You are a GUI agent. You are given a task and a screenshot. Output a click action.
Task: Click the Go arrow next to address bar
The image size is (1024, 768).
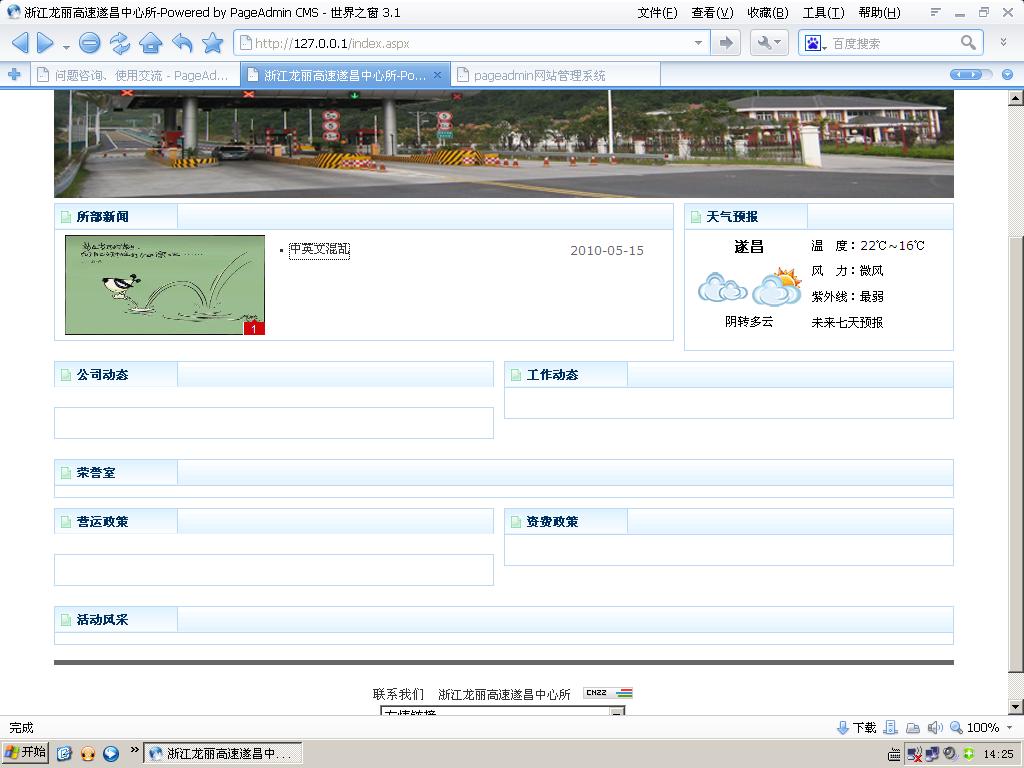726,43
